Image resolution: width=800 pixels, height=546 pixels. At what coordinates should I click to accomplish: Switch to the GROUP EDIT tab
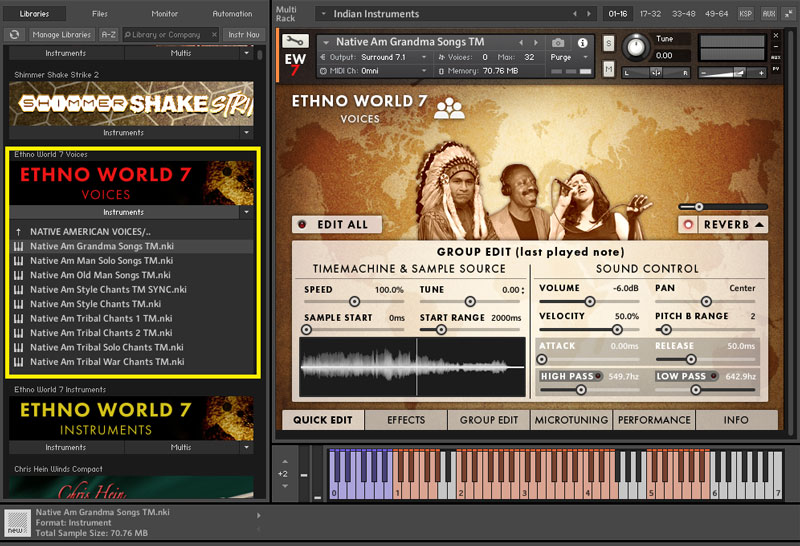(489, 420)
